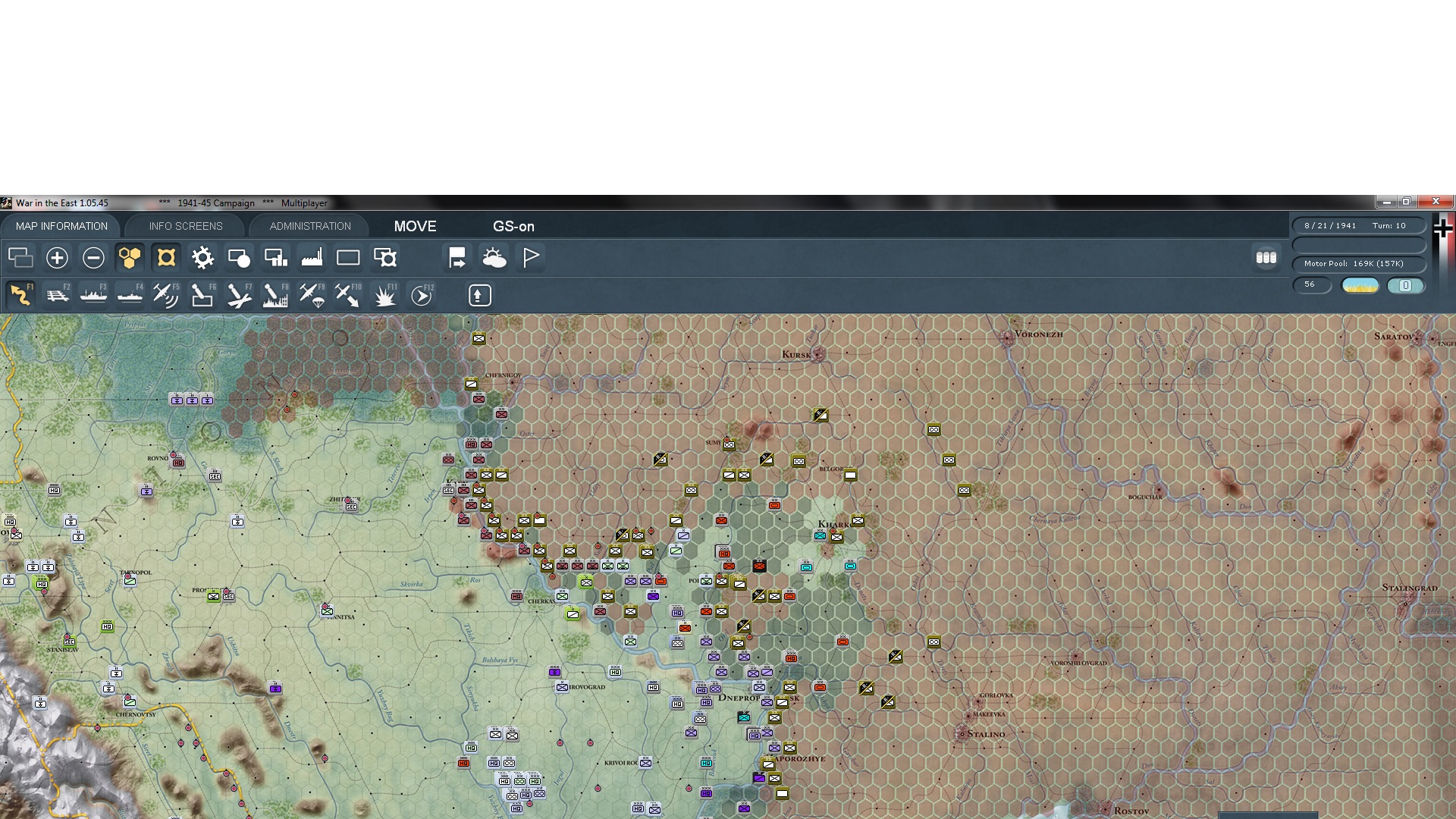Click the MOVE mode label
The height and width of the screenshot is (819, 1456).
(415, 226)
